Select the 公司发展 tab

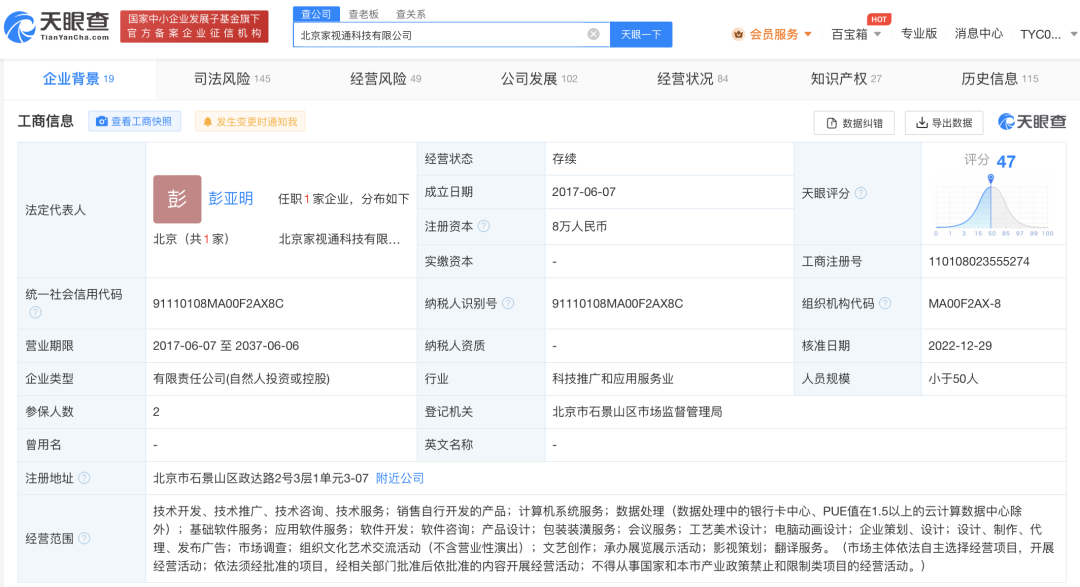[x=539, y=79]
